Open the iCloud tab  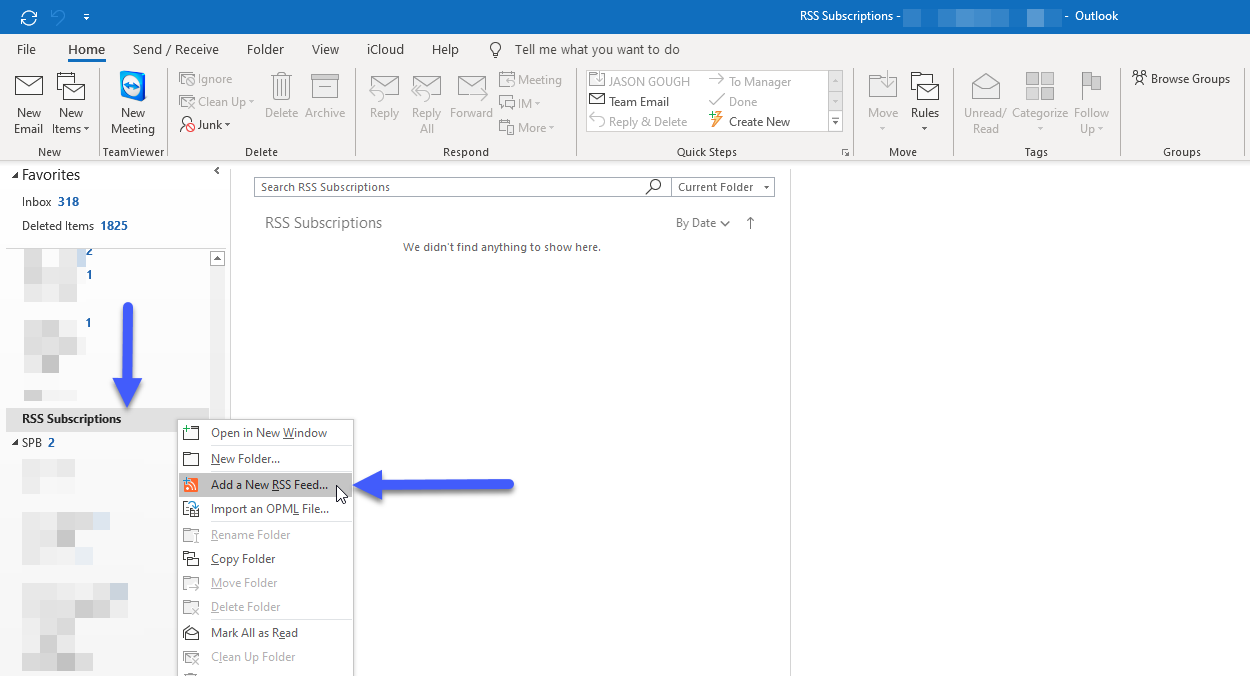tap(385, 49)
